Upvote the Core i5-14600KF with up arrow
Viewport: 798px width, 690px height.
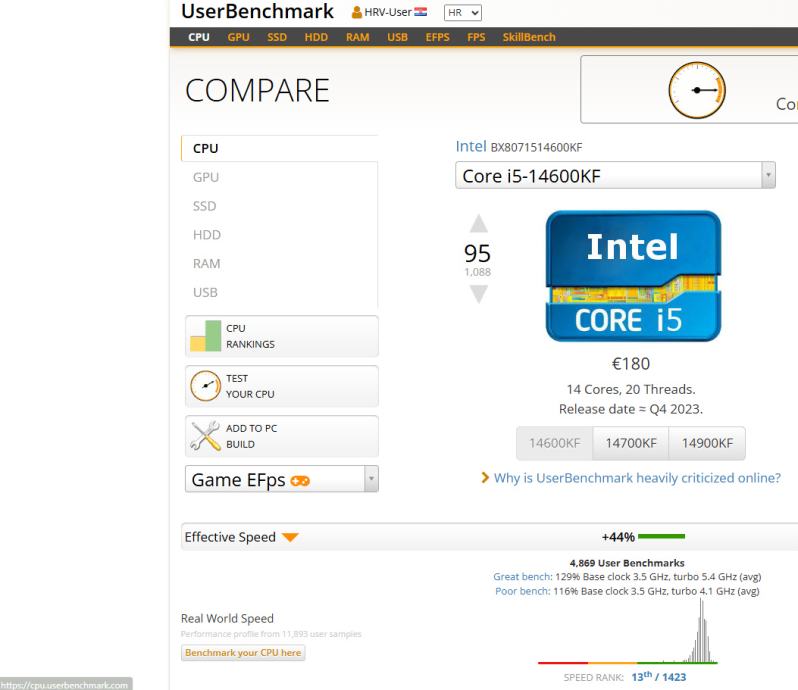point(478,223)
